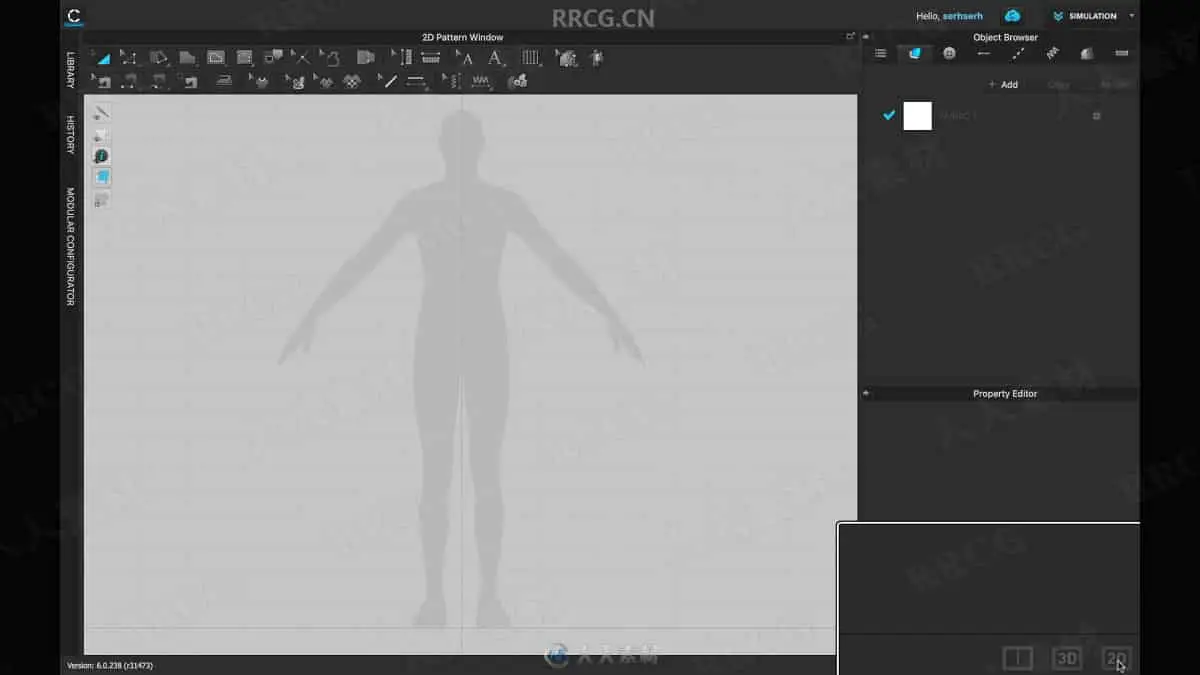Select the Edit Sewing tool, first in second row
Image resolution: width=1200 pixels, height=675 pixels.
[102, 81]
